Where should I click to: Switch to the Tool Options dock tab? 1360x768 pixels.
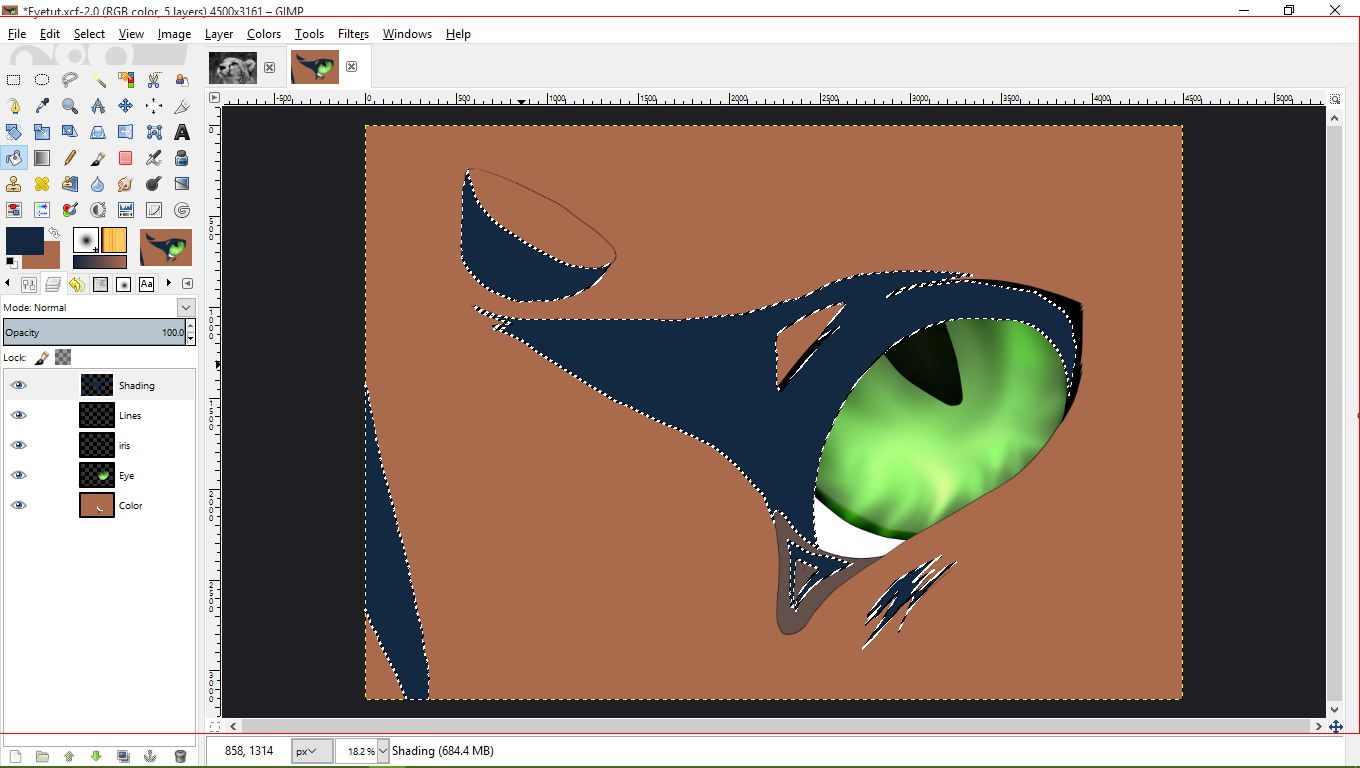pyautogui.click(x=29, y=284)
